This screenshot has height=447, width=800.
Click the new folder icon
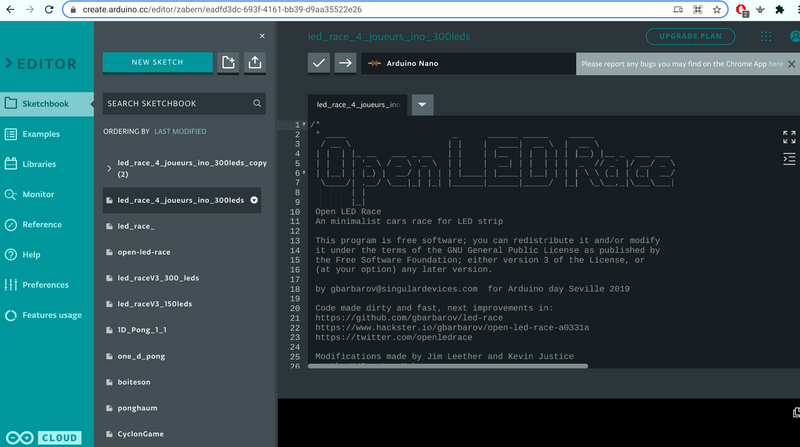click(229, 63)
